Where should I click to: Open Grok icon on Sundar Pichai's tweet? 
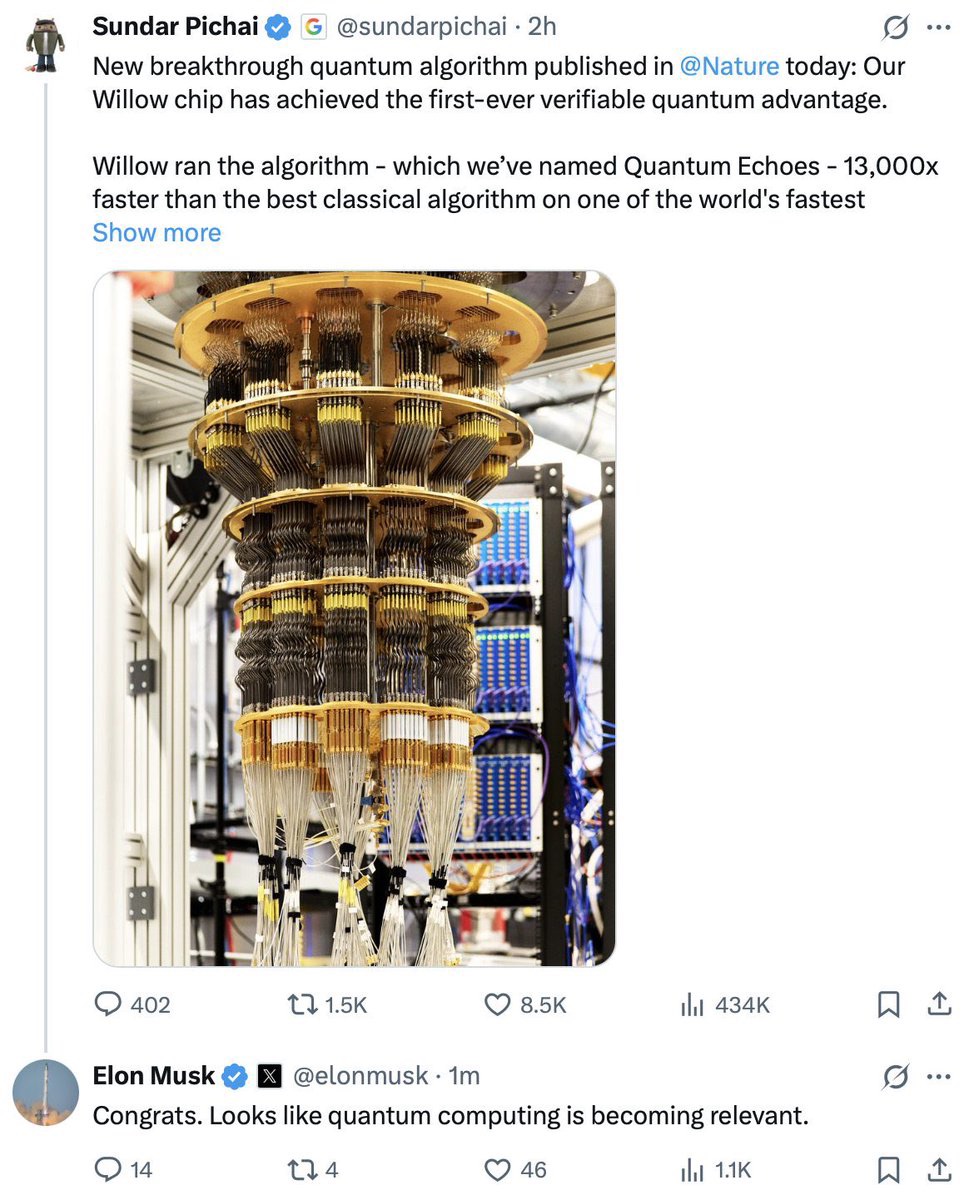(x=896, y=29)
